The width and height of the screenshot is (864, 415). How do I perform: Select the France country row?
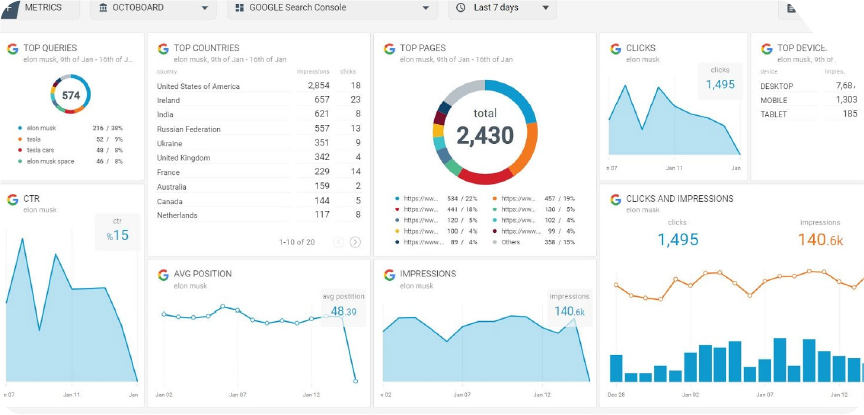(x=259, y=172)
